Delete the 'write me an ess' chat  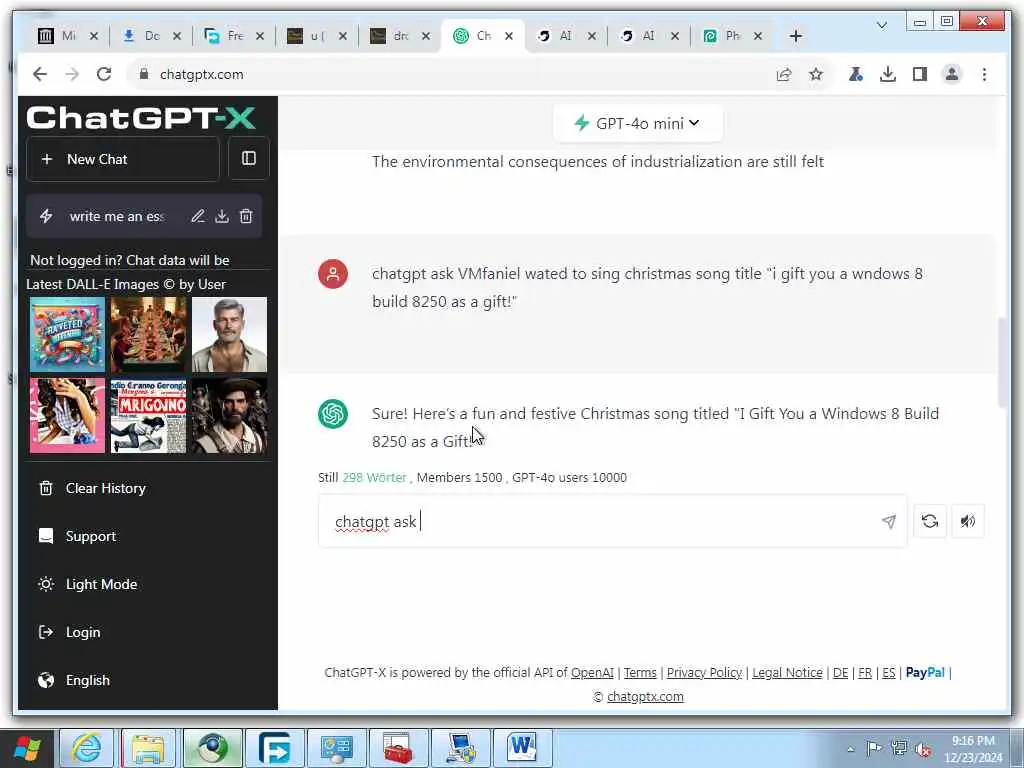tap(246, 216)
